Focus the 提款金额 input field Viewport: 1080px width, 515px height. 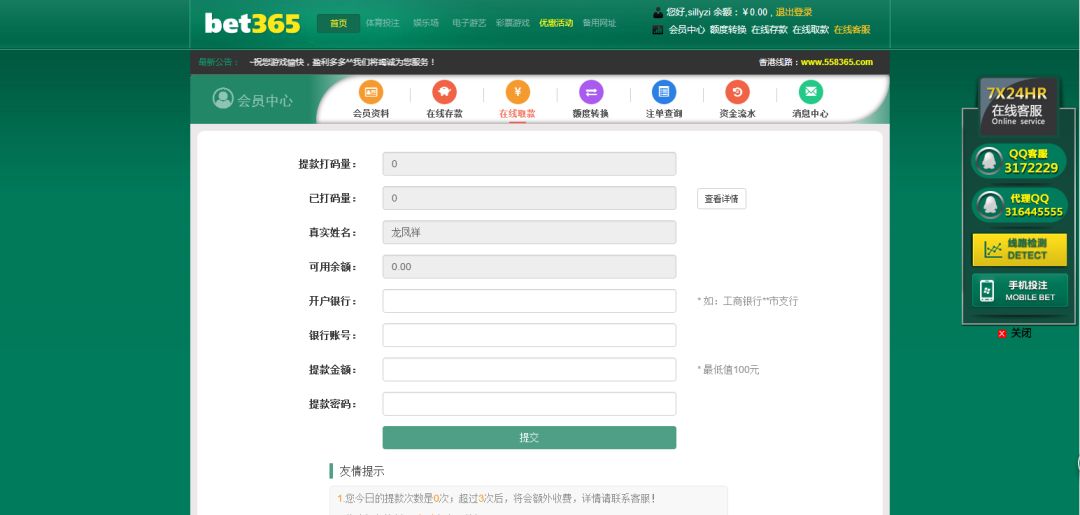coord(529,370)
